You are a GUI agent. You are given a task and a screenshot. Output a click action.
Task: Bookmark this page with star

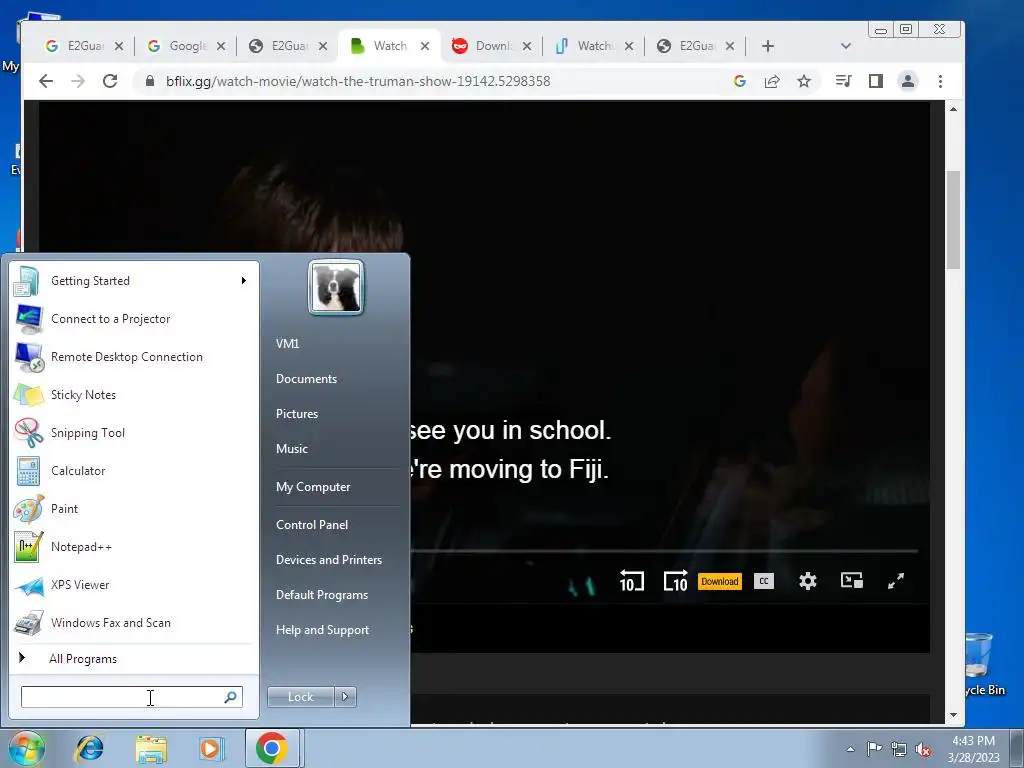(x=804, y=81)
